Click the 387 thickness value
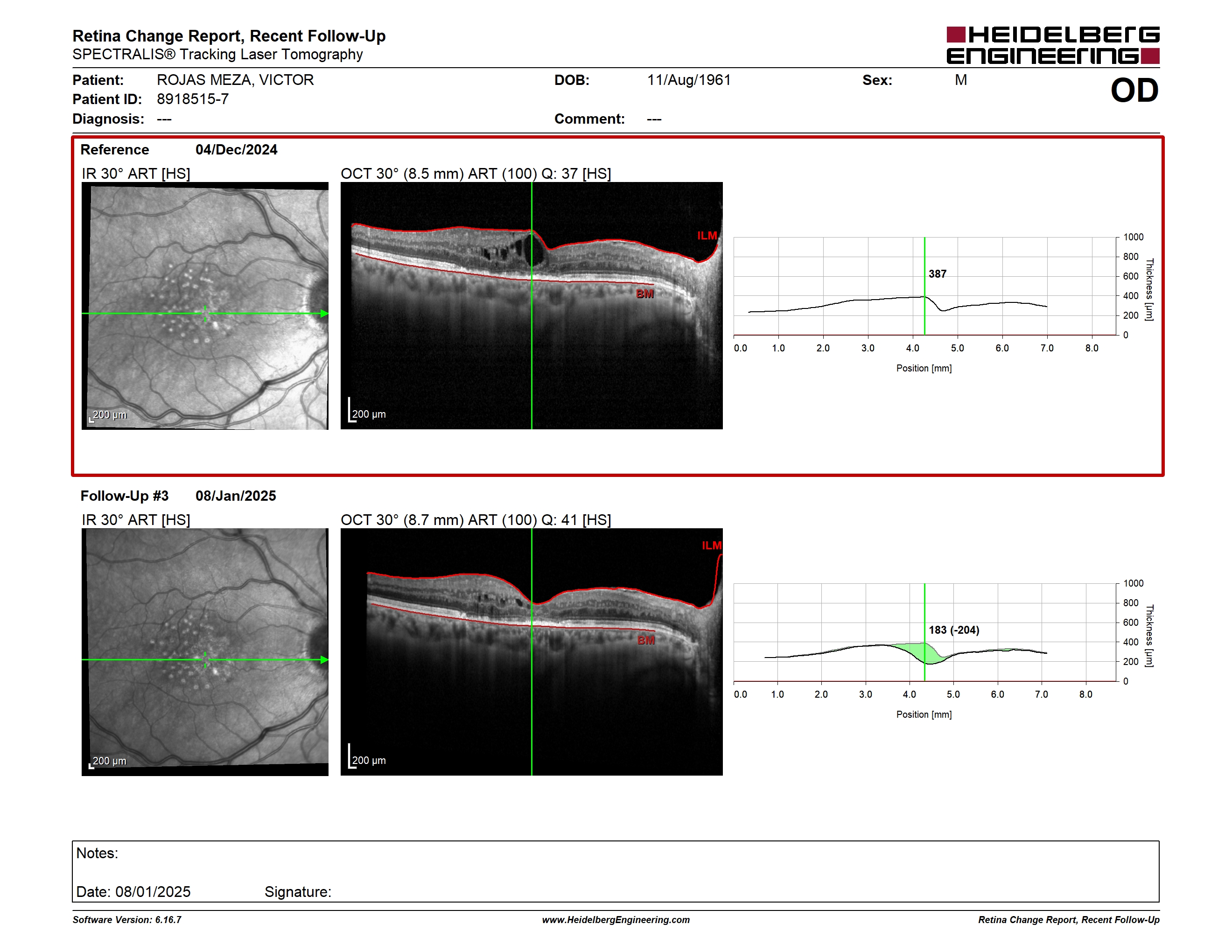This screenshot has height=952, width=1232. (x=938, y=273)
